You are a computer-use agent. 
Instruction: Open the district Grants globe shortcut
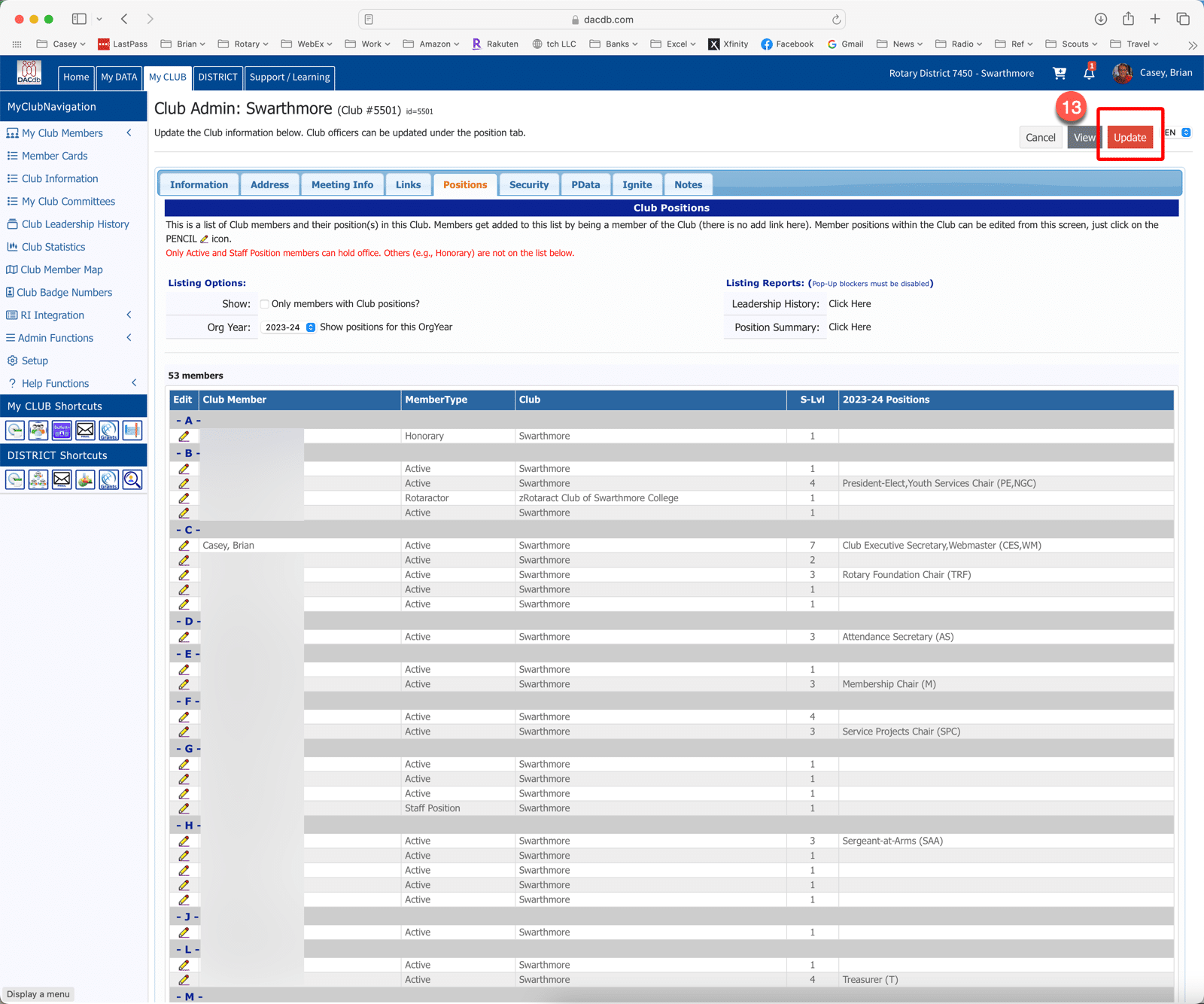pyautogui.click(x=108, y=479)
